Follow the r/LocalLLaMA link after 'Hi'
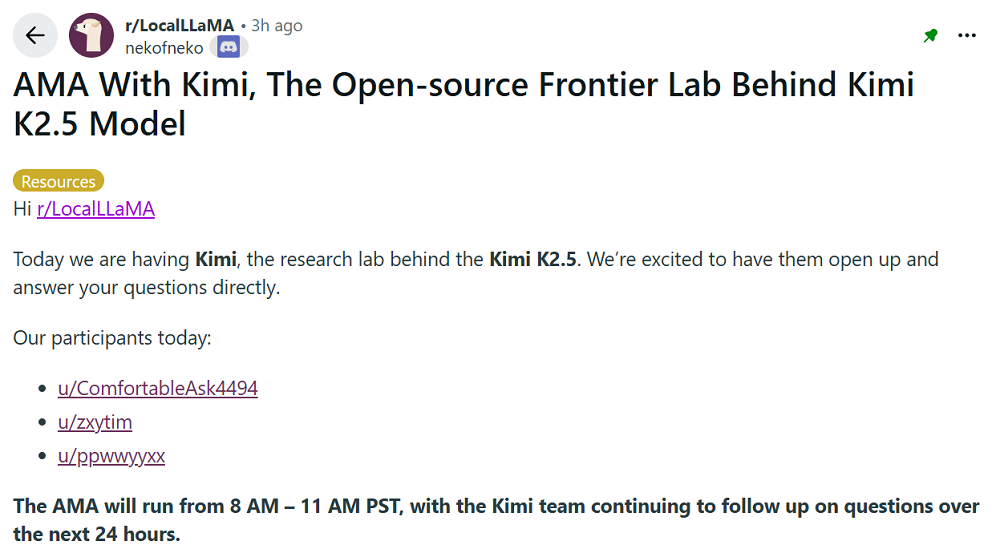The image size is (1000, 553). pos(96,209)
